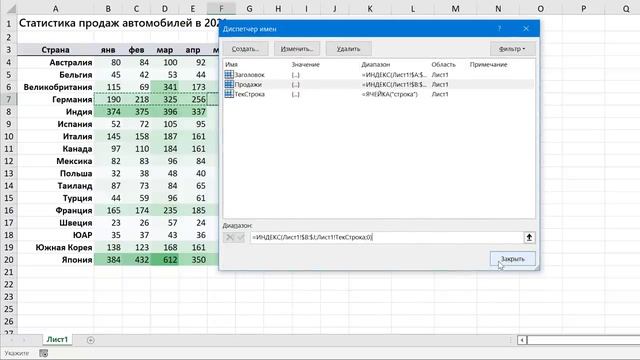Click the Закрыть button
Screen dimensions: 640x360
click(x=513, y=259)
